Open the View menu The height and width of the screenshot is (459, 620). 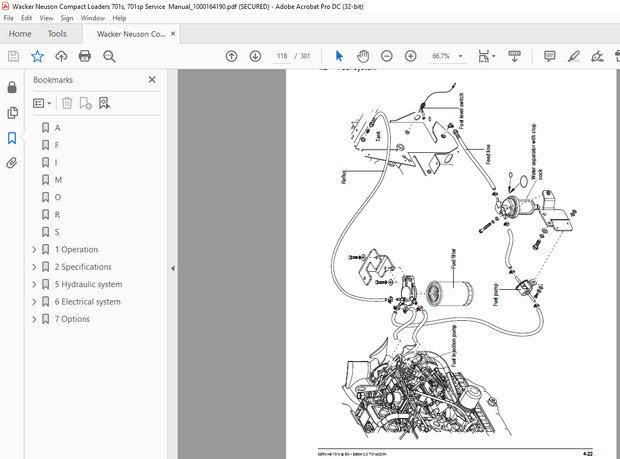tap(46, 18)
